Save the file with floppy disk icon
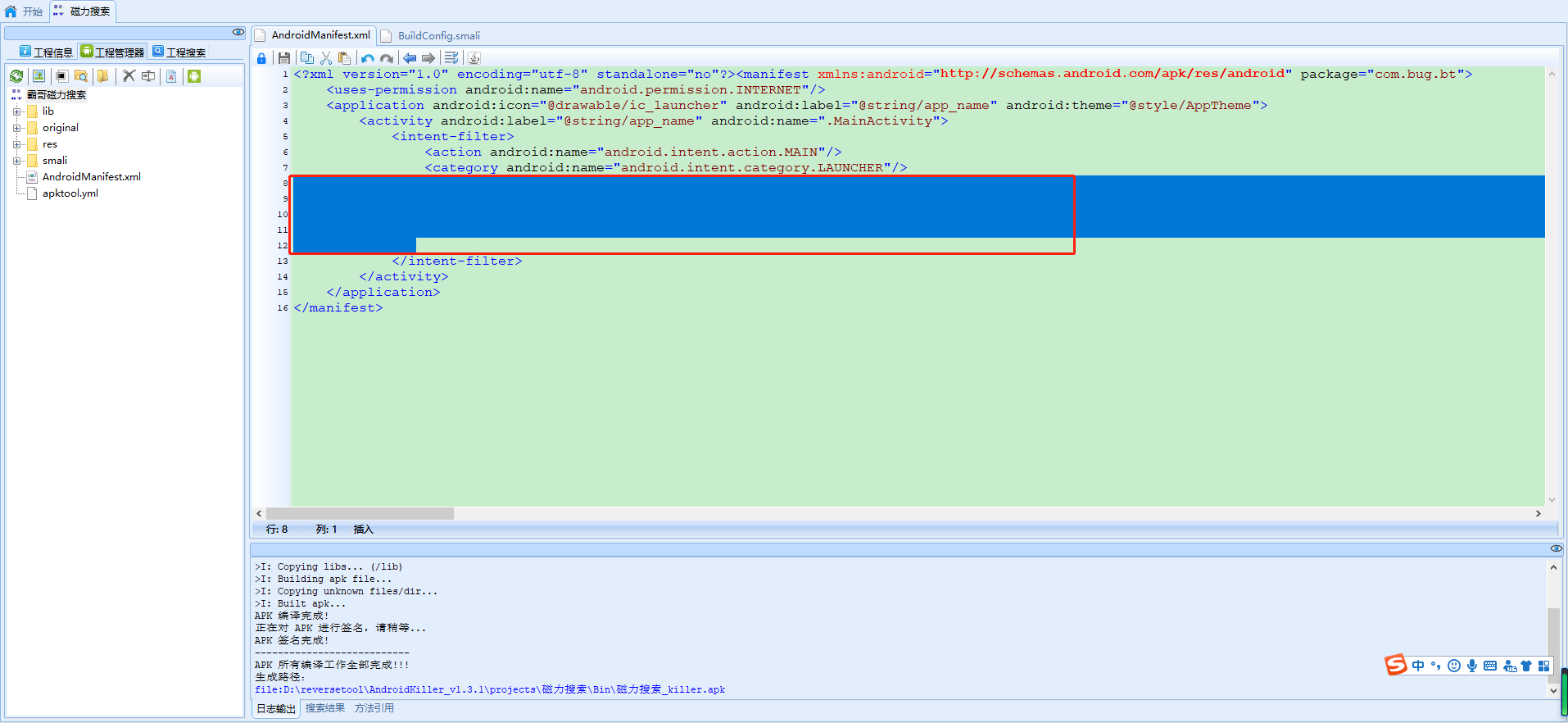1568x723 pixels. click(x=284, y=58)
